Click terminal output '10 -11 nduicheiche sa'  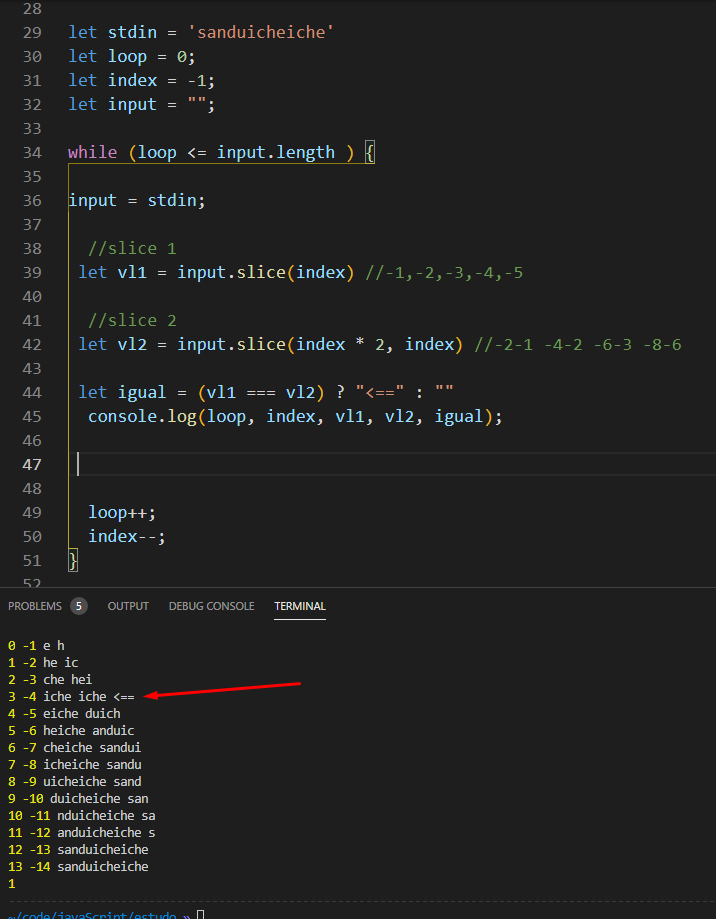(x=82, y=816)
